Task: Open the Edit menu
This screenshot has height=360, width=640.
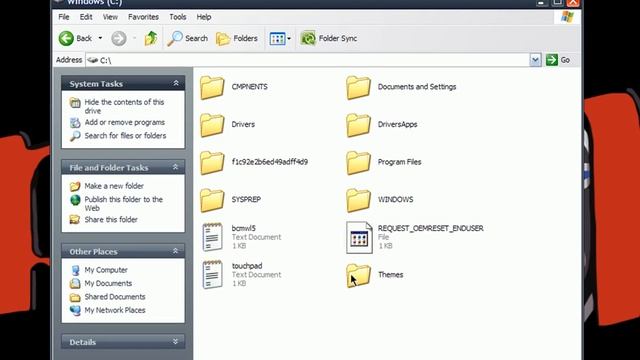Action: point(86,17)
